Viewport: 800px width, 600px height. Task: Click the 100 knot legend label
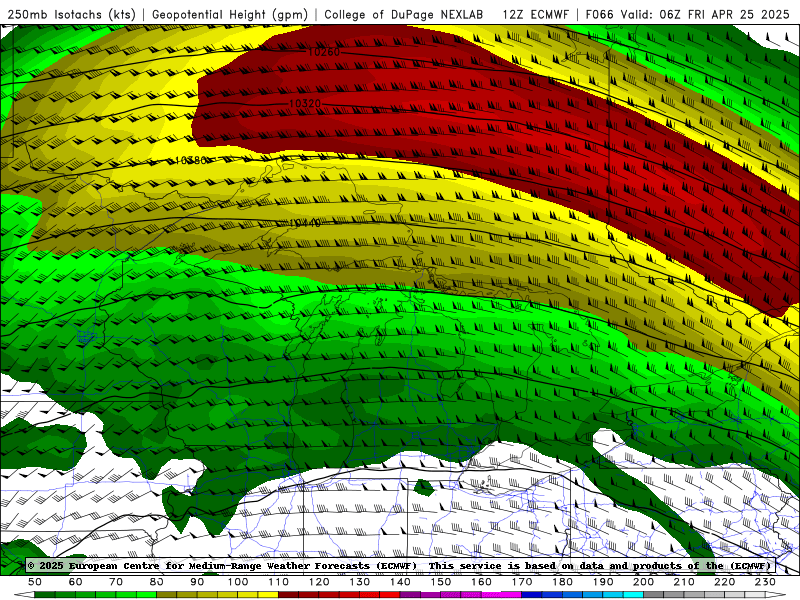click(x=238, y=582)
